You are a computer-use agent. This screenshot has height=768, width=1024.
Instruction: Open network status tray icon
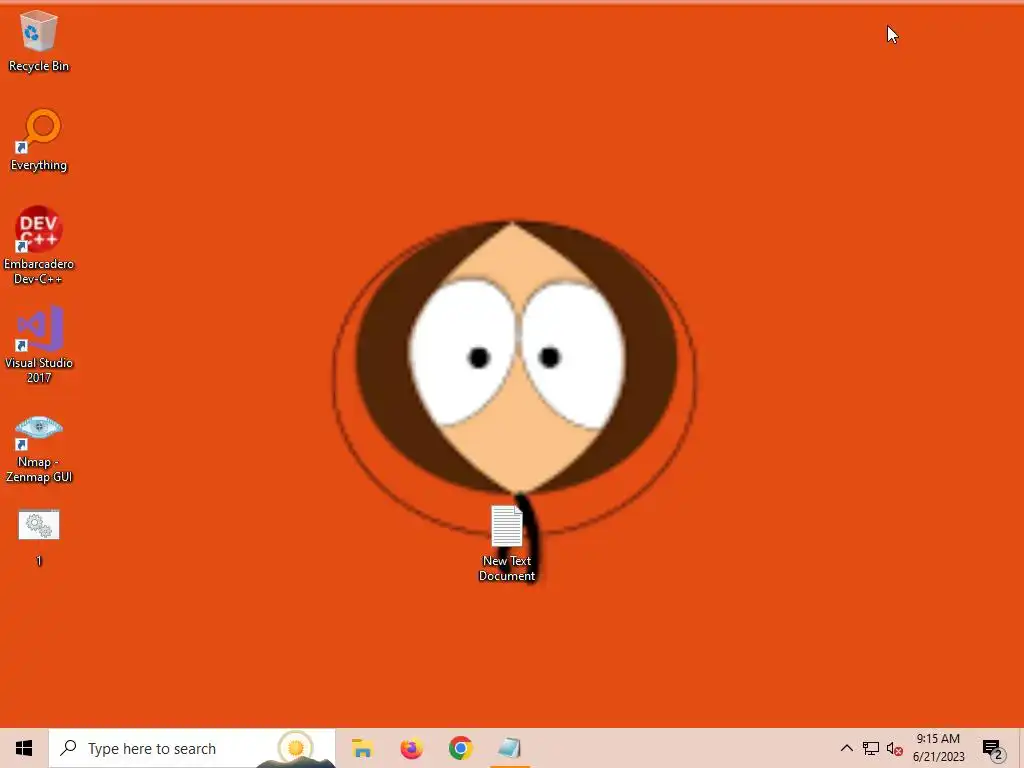[x=871, y=748]
